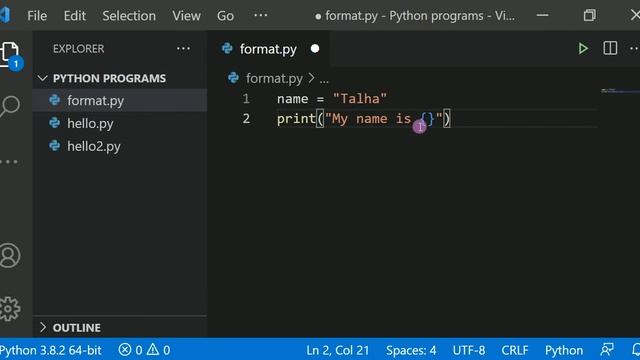The image size is (640, 360).
Task: Click the minimap at editor right edge
Action: pos(620,91)
